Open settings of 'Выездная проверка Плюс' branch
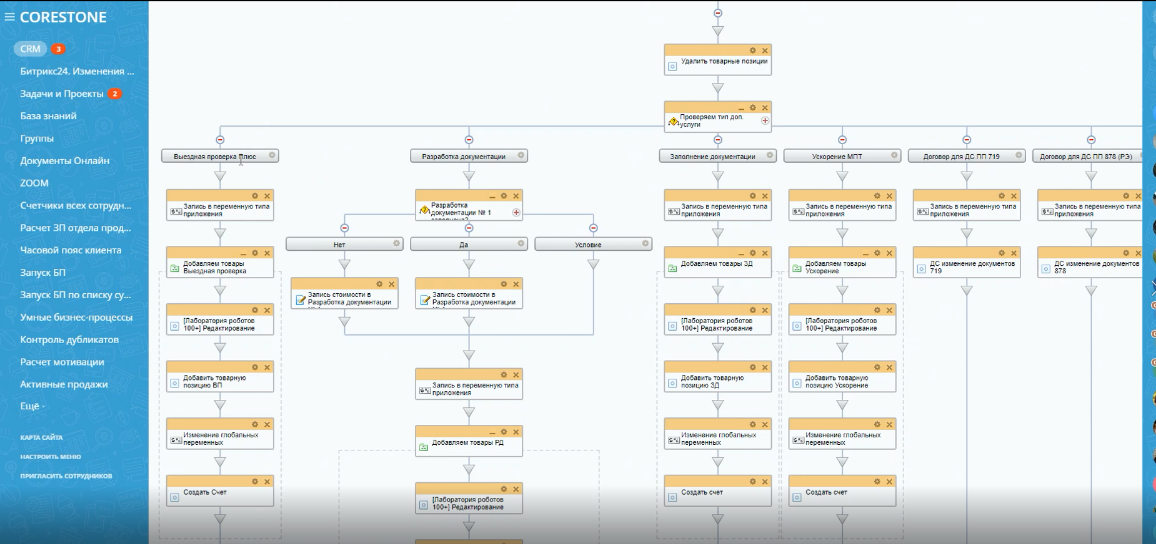The image size is (1156, 544). [272, 156]
